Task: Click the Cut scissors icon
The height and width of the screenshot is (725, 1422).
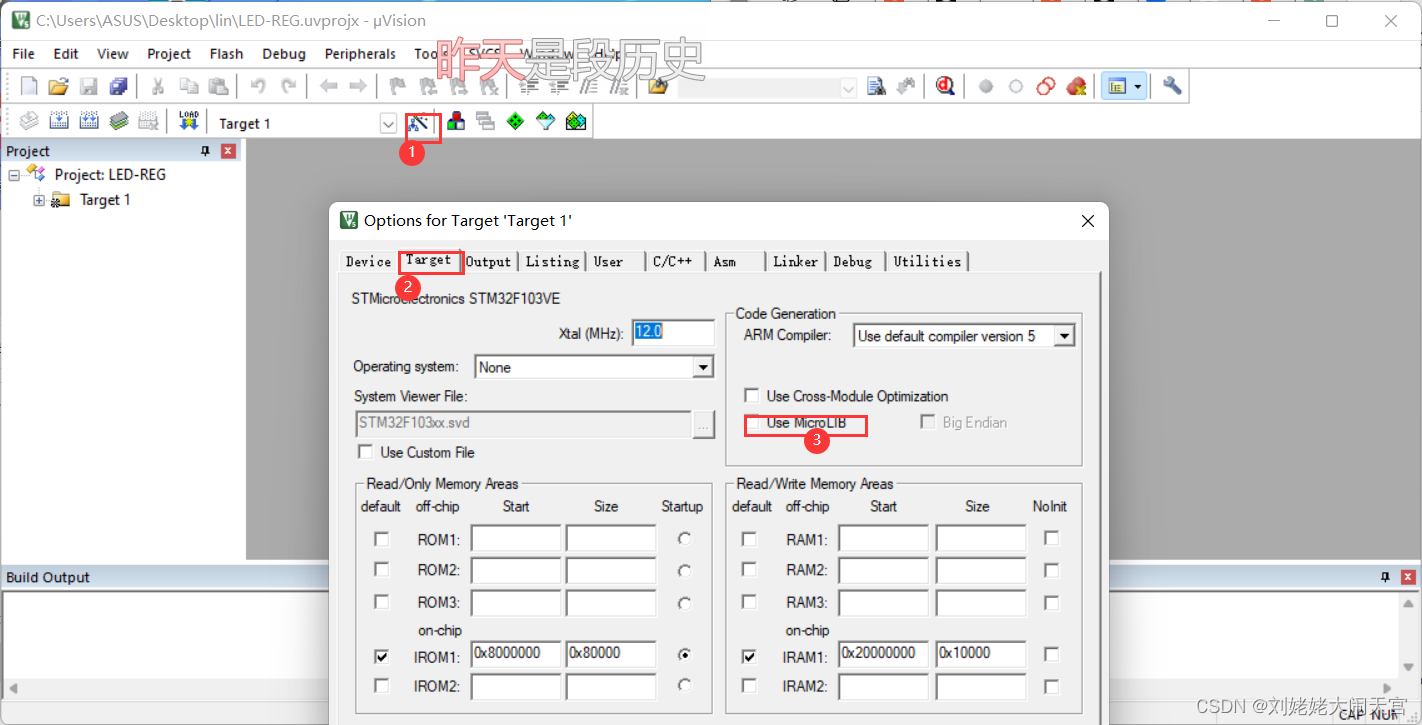Action: tap(157, 87)
